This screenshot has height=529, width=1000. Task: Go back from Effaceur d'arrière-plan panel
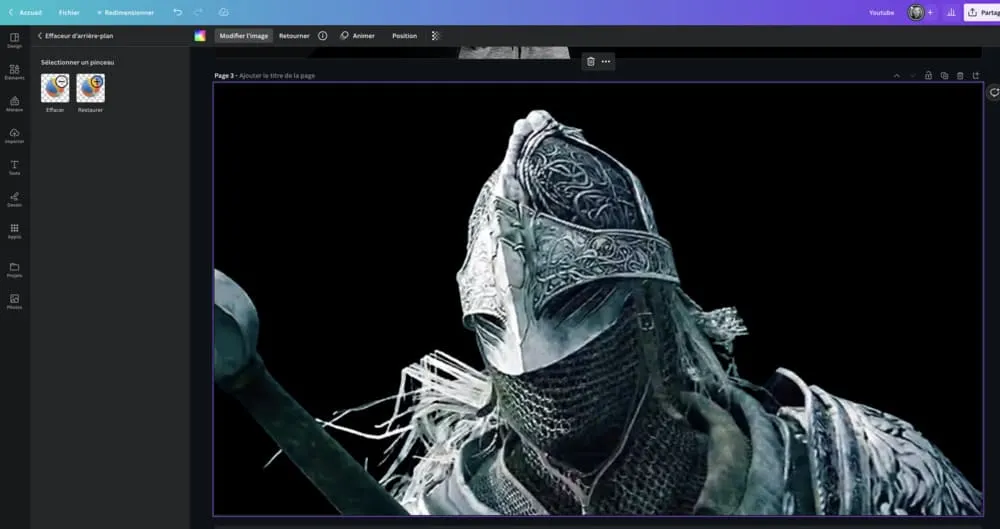pos(40,36)
